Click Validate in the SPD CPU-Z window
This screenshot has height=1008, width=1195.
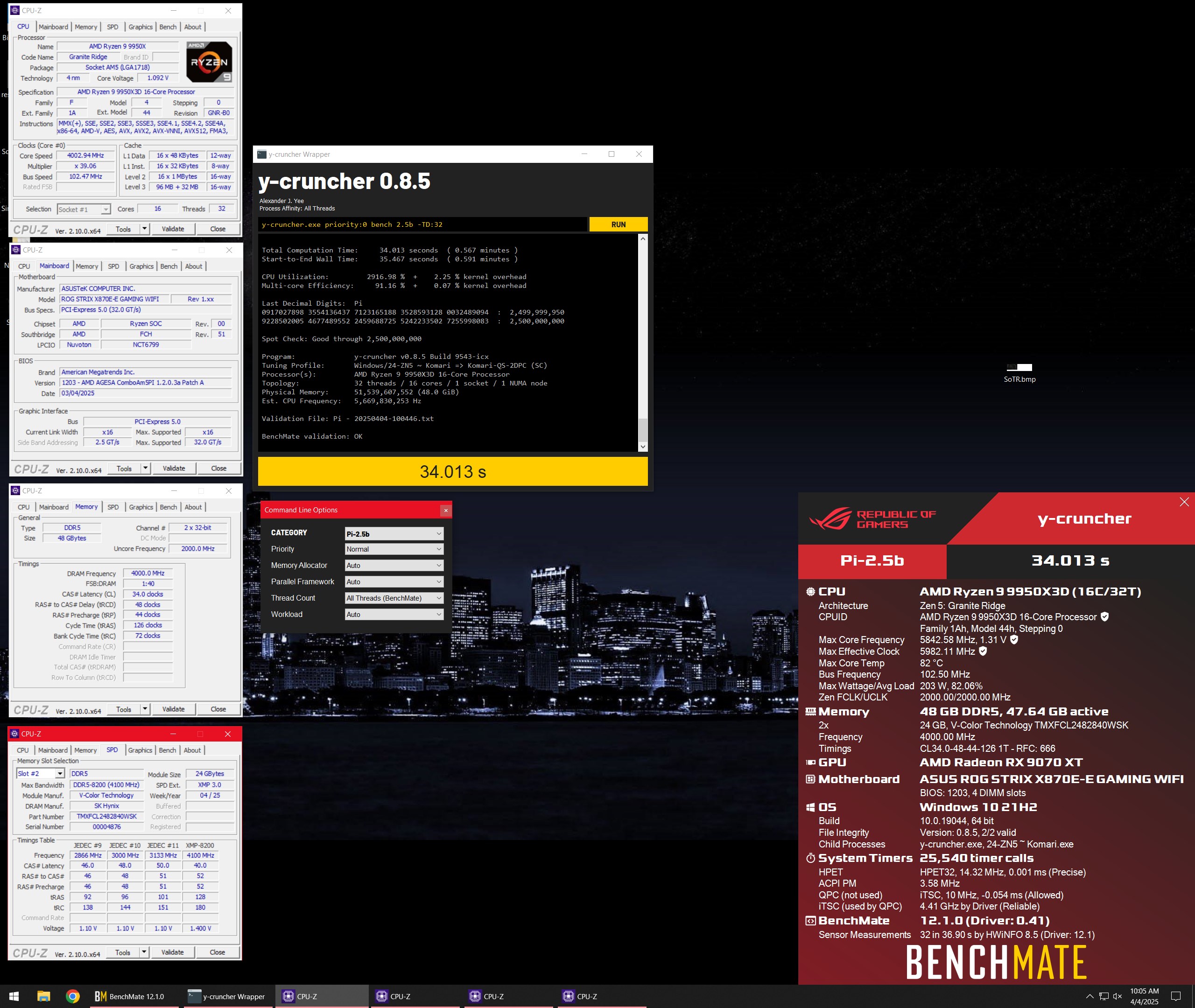pos(173,952)
